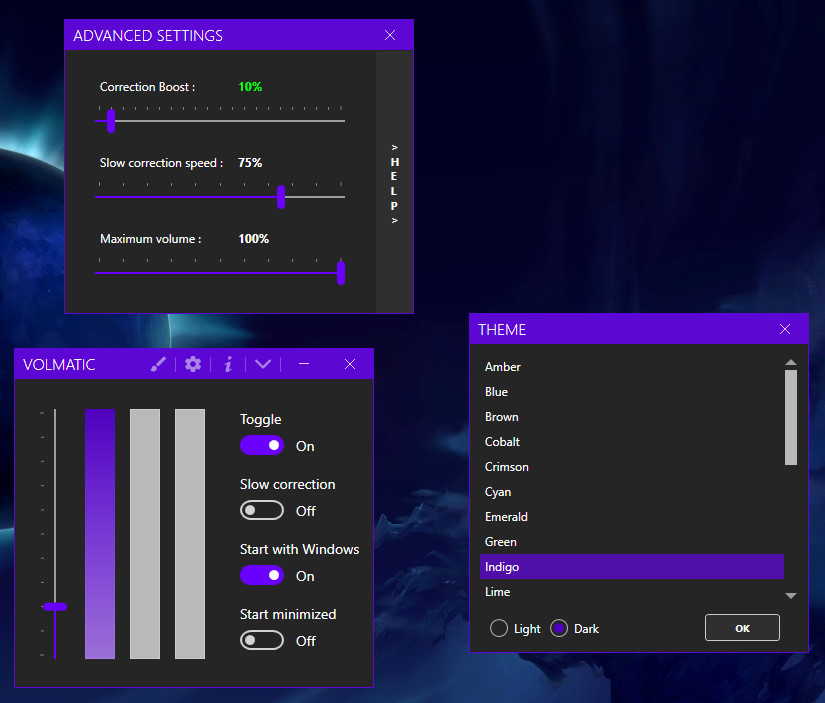Viewport: 825px width, 703px height.
Task: Confirm theme with the OK button
Action: coord(742,627)
